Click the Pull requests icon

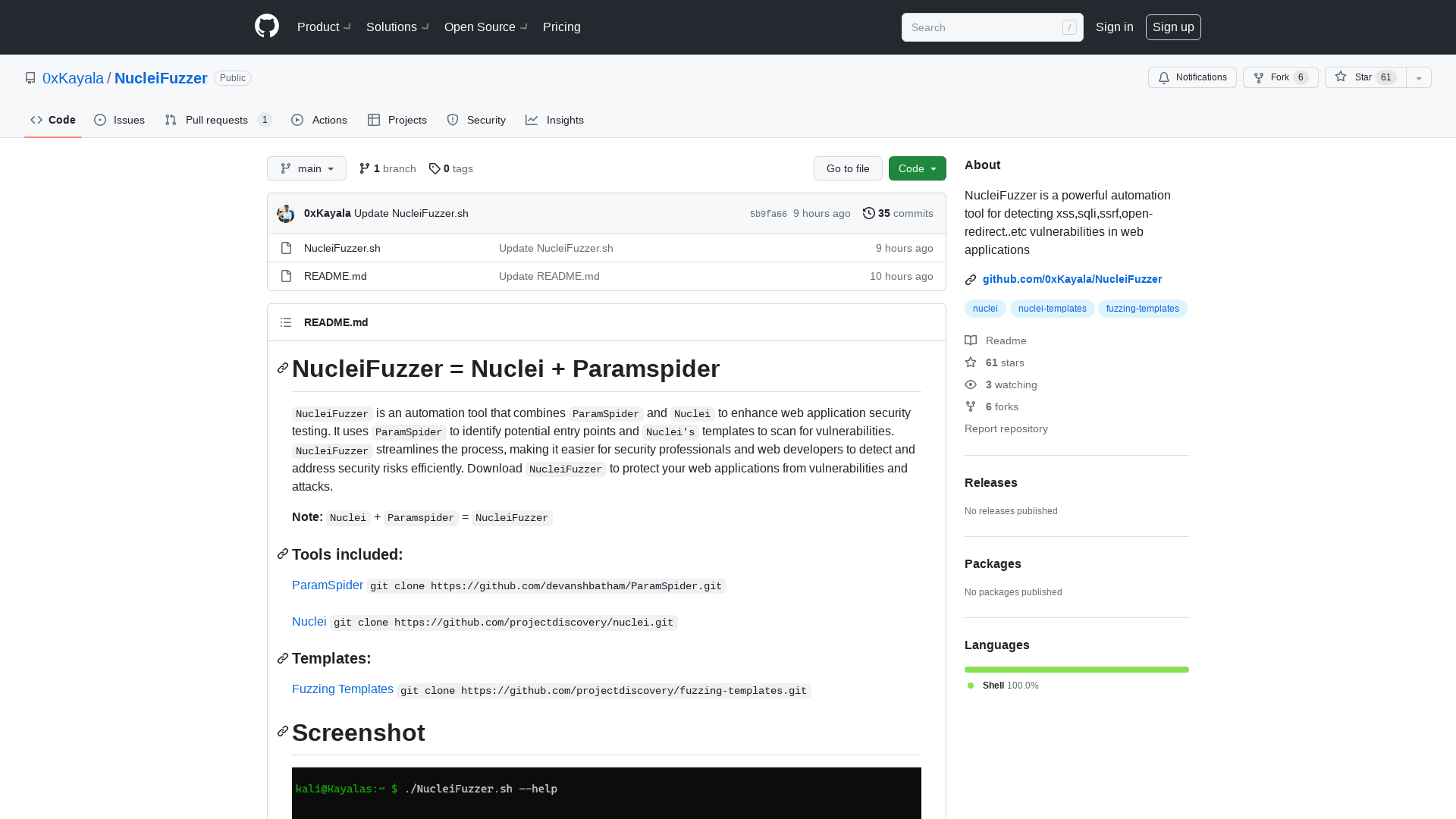pyautogui.click(x=171, y=120)
